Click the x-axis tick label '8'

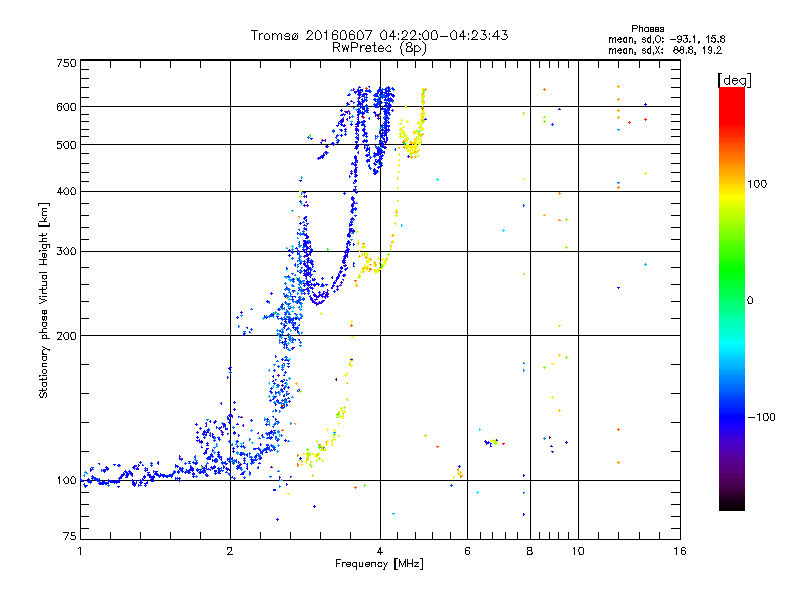tap(530, 551)
